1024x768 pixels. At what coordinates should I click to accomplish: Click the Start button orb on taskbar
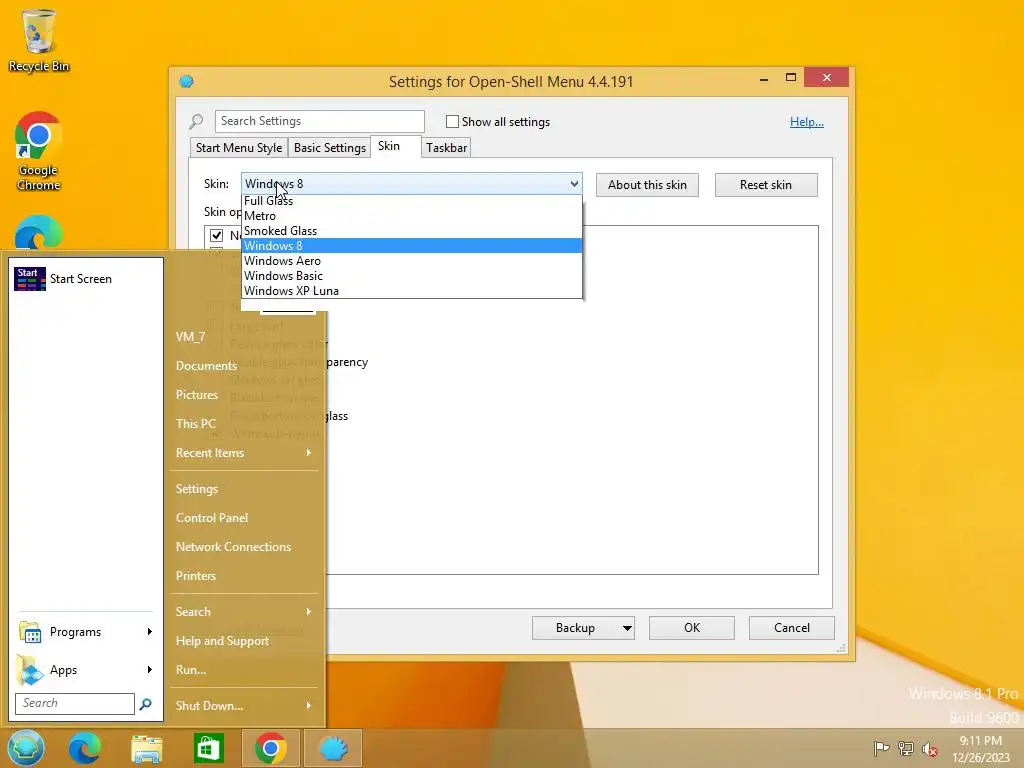[26, 748]
